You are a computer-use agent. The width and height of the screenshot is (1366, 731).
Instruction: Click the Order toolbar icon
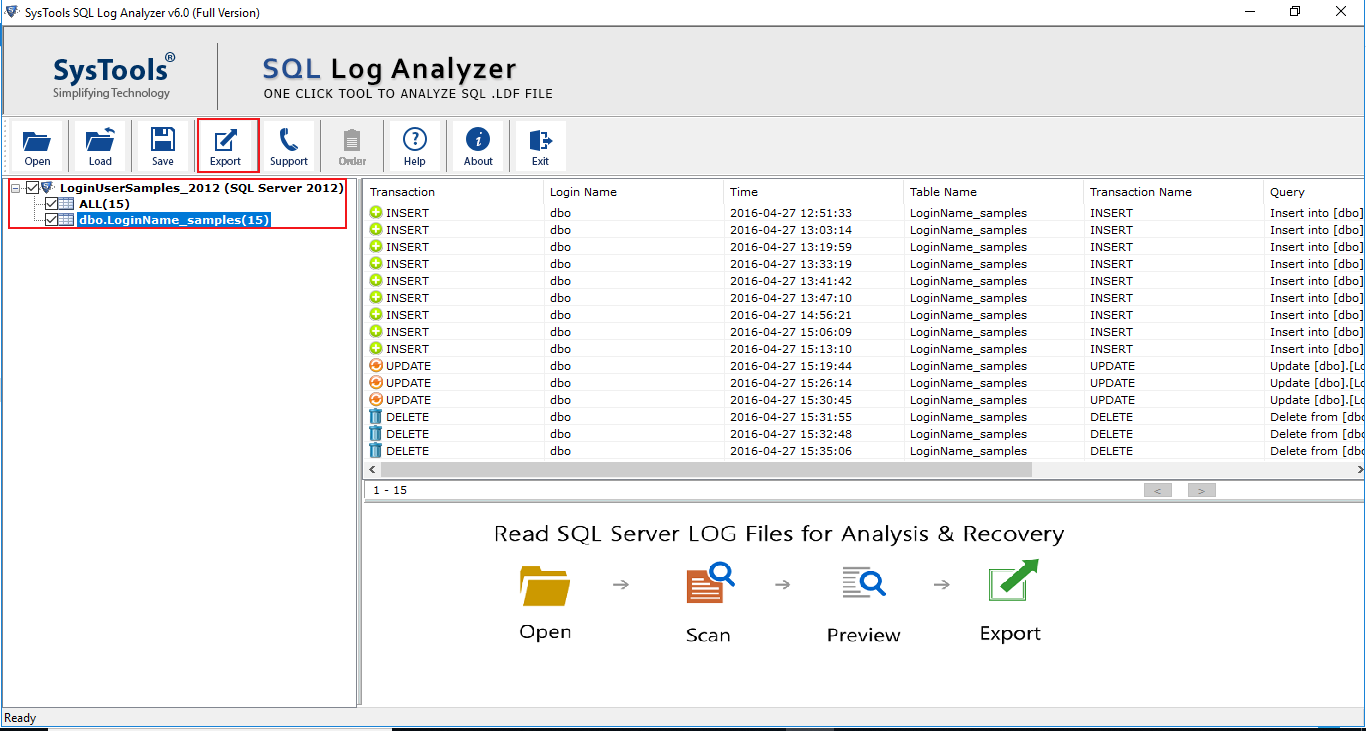coord(352,146)
